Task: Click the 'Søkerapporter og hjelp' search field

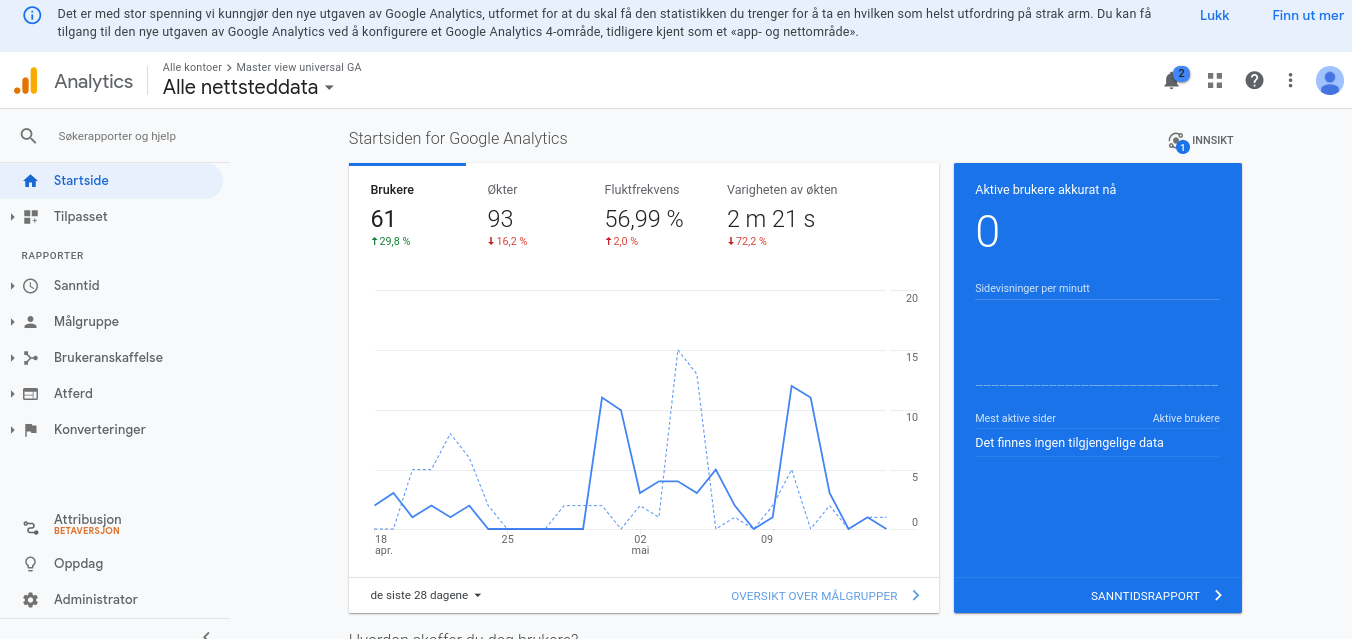Action: (117, 136)
